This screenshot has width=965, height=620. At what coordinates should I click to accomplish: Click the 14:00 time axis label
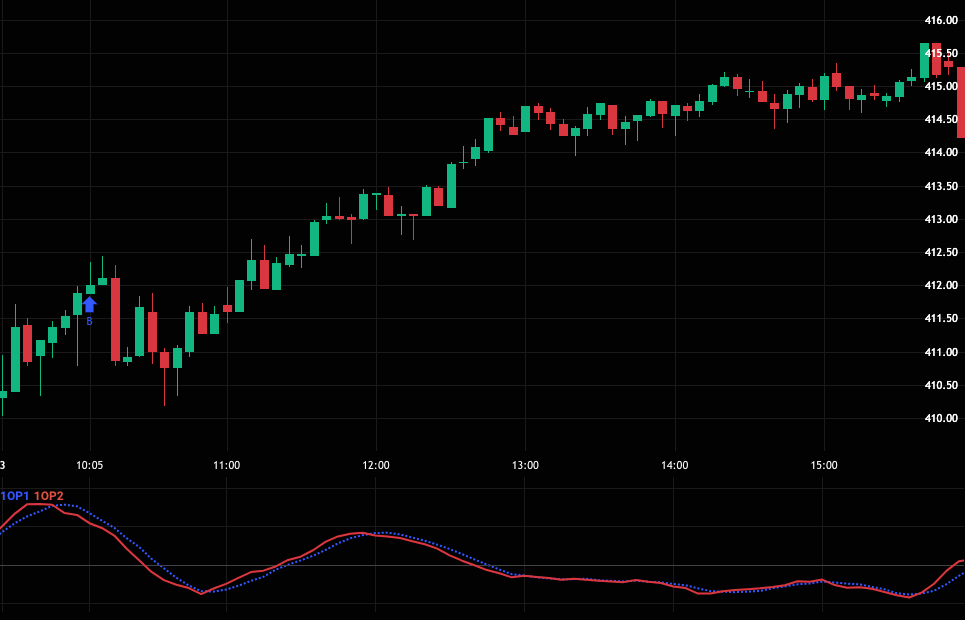(x=674, y=465)
